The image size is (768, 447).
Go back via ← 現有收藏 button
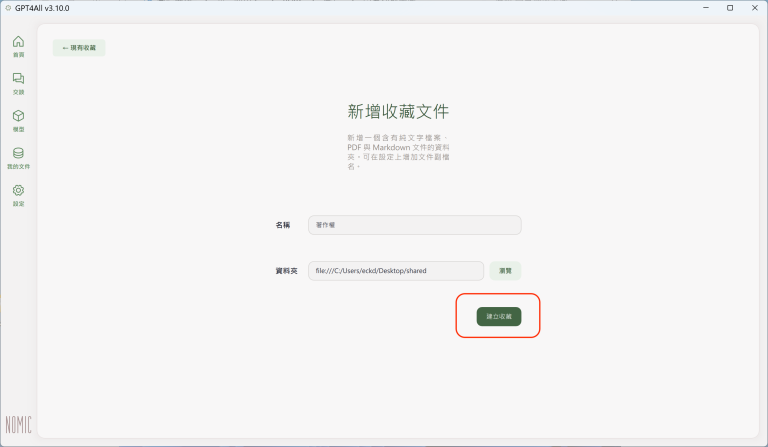coord(79,47)
